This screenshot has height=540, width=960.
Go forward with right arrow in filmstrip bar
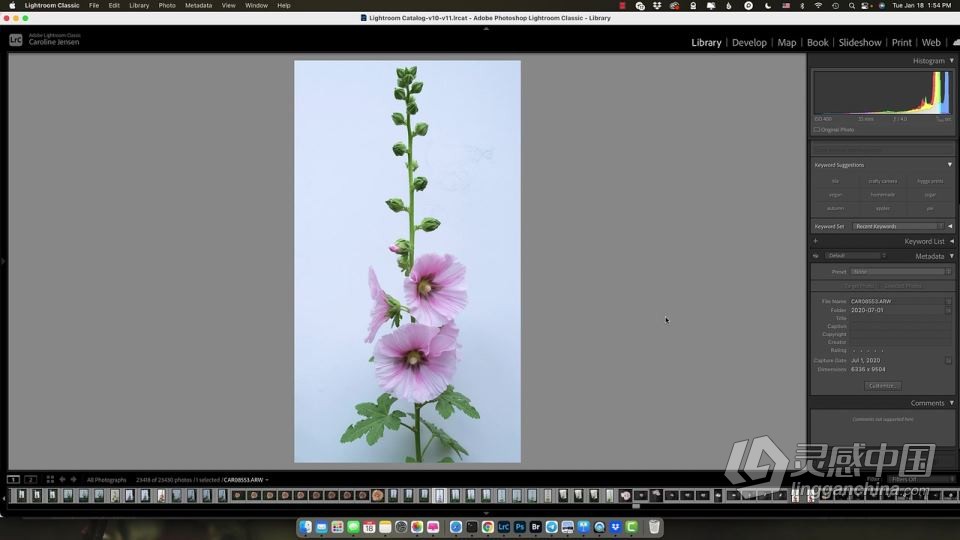(x=73, y=479)
